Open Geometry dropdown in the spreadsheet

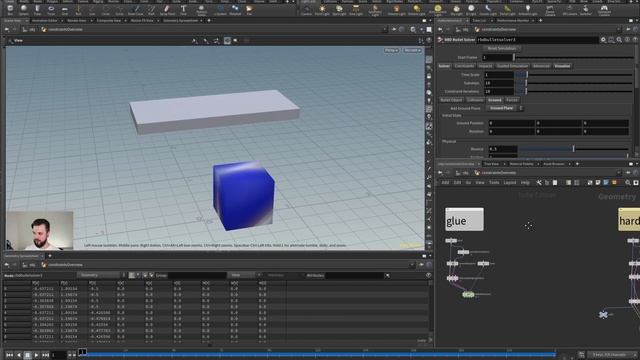tap(101, 276)
